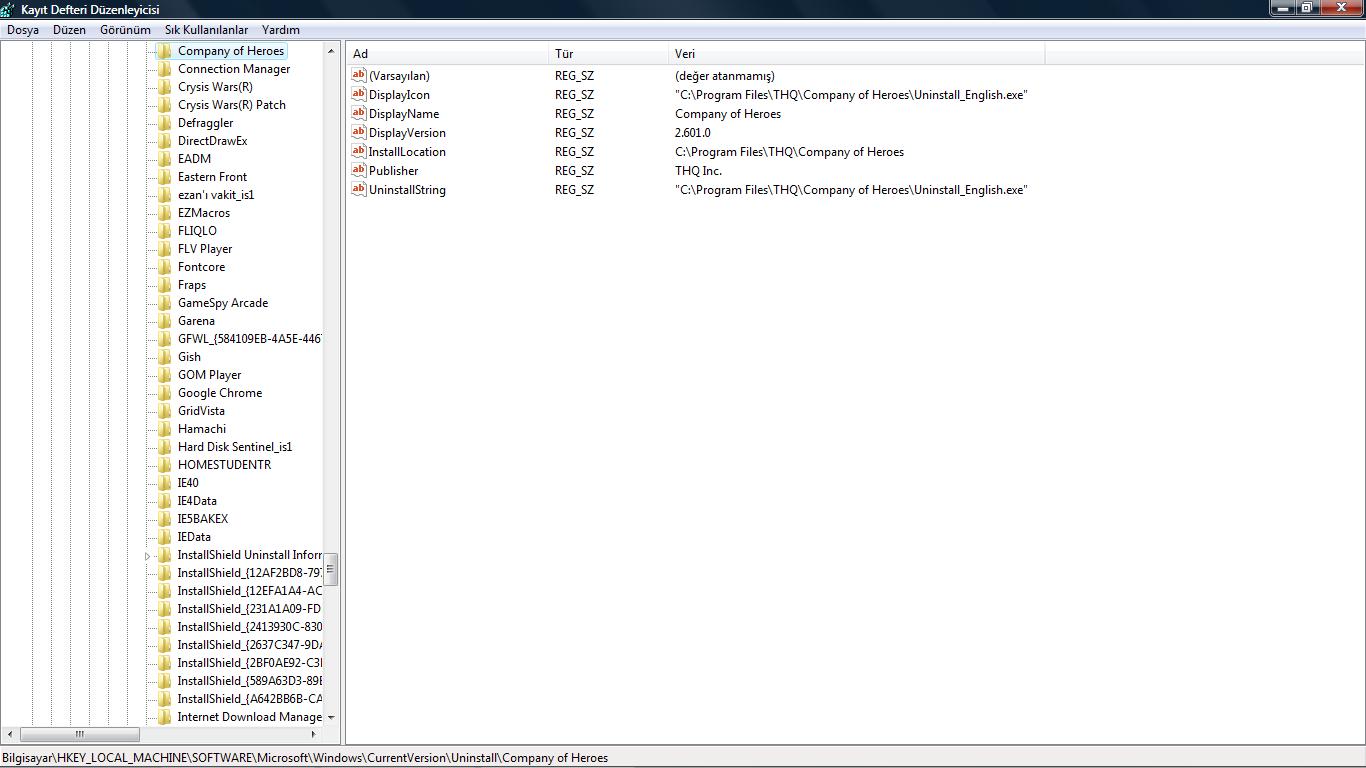Select the InstallShield_{231A1A09 key
1366x768 pixels.
click(x=249, y=609)
